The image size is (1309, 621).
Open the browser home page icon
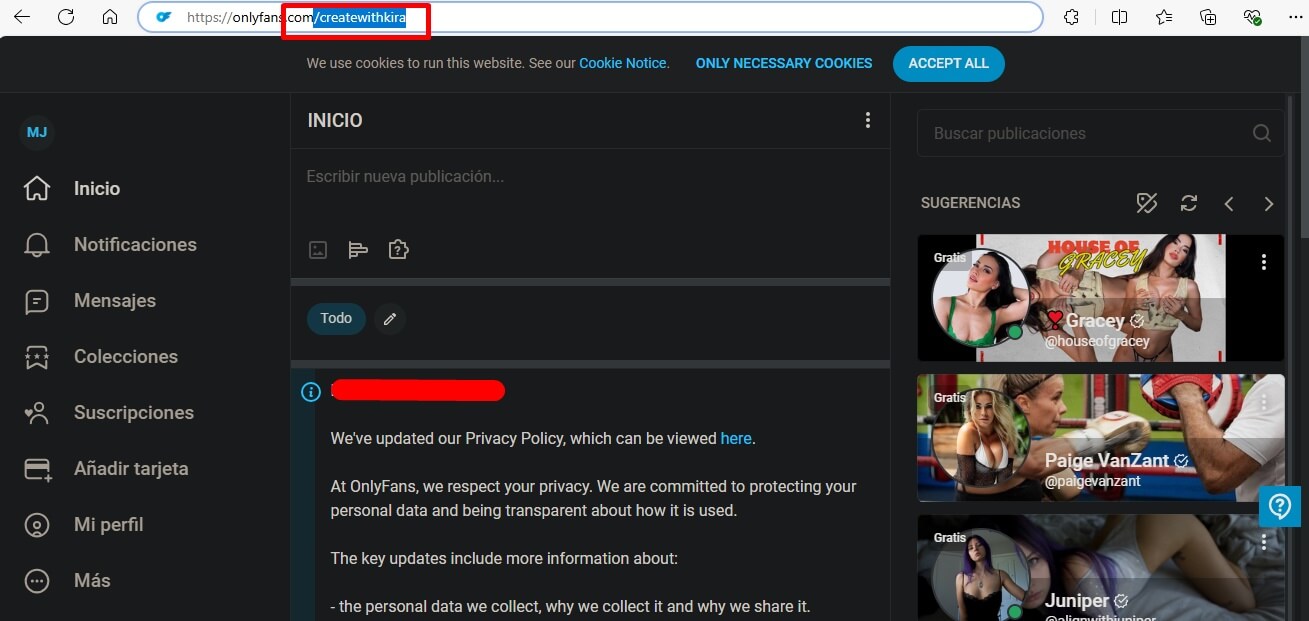coord(110,17)
